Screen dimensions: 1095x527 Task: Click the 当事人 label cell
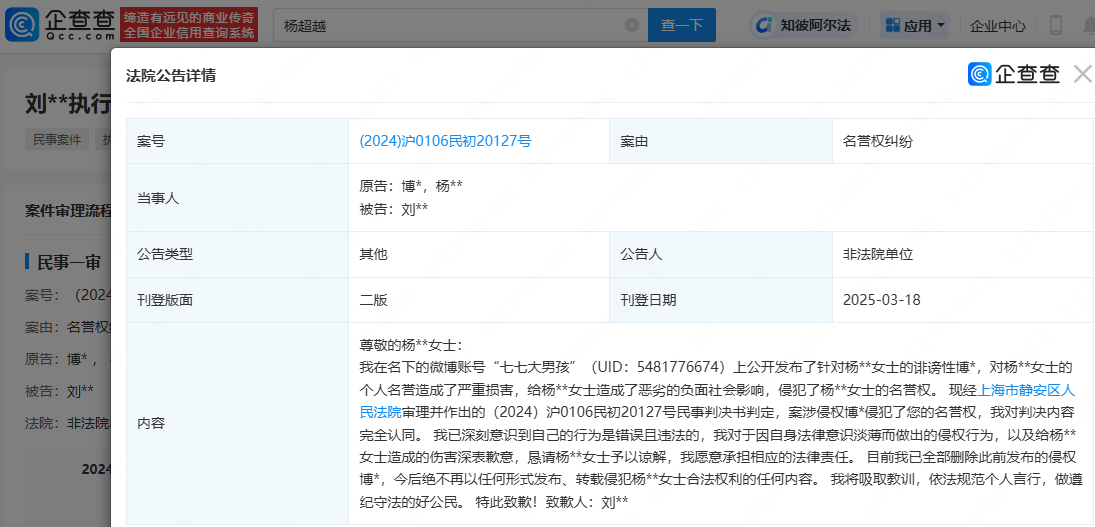pos(237,198)
